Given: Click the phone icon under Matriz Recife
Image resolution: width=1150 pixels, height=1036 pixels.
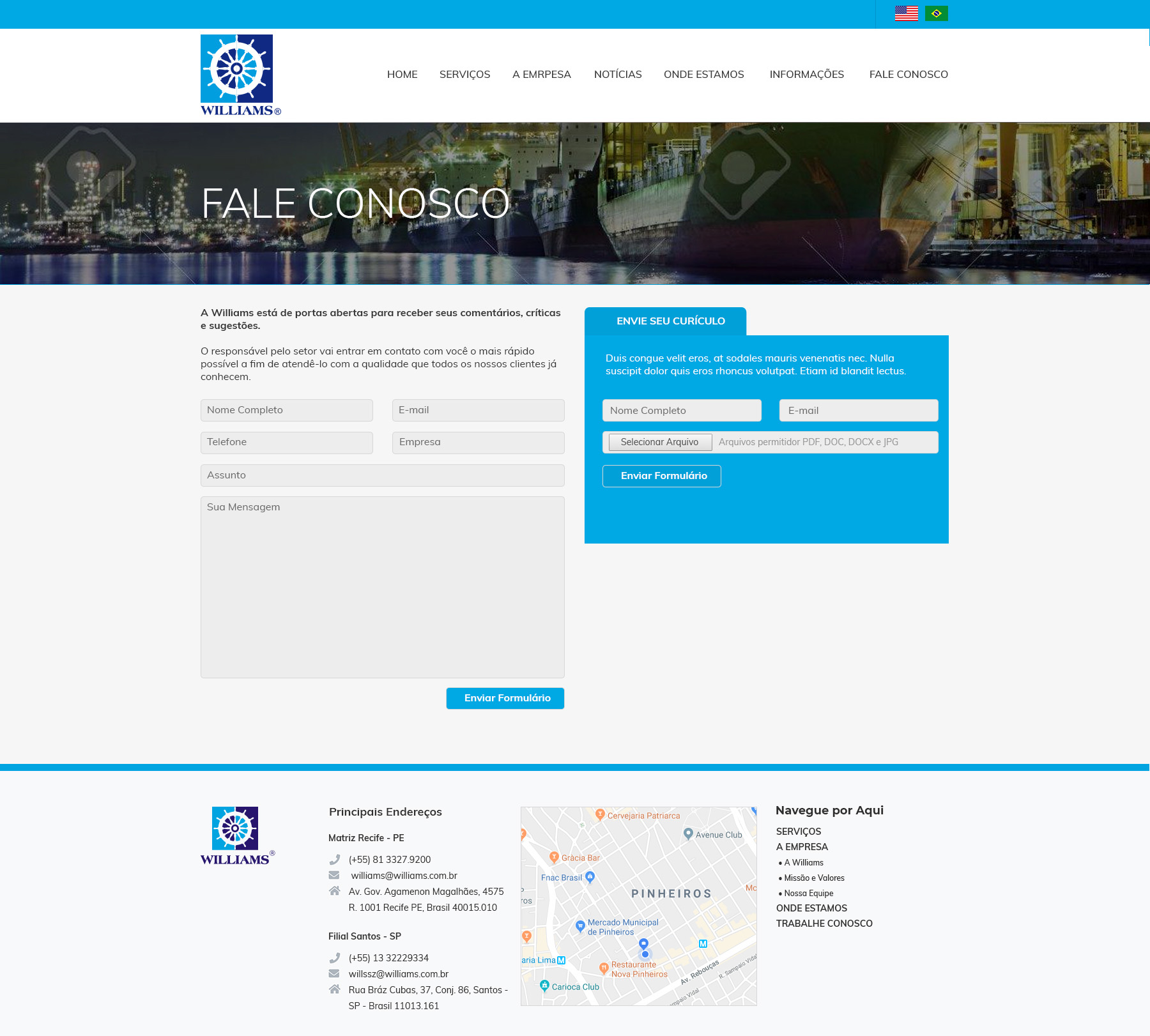Looking at the screenshot, I should tap(335, 860).
